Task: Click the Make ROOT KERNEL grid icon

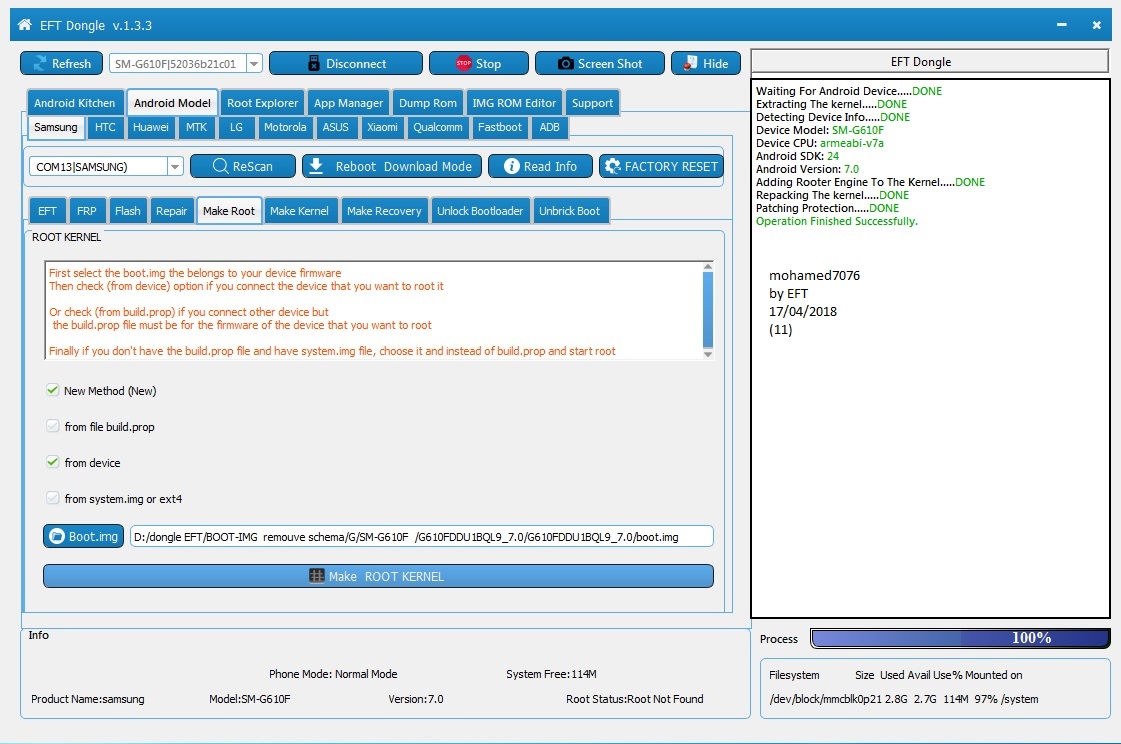Action: (316, 575)
